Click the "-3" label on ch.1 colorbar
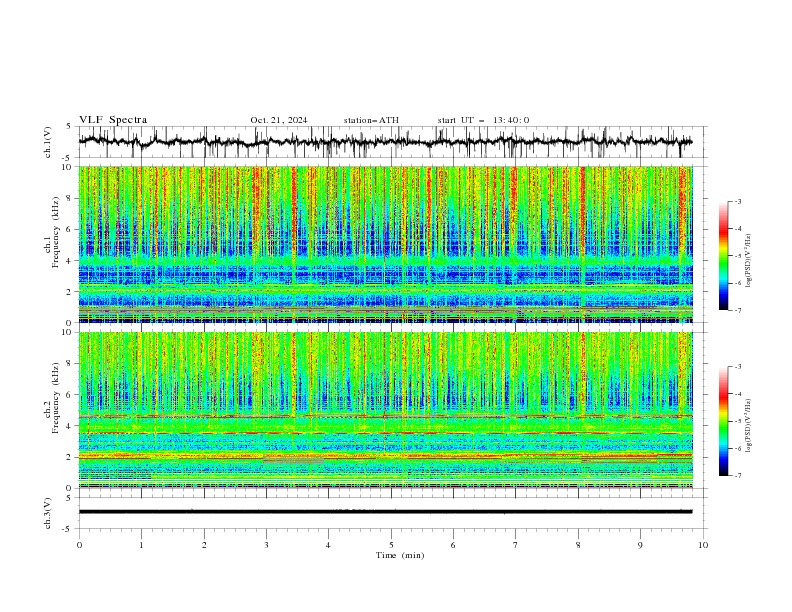This screenshot has width=792, height=612. coord(738,201)
